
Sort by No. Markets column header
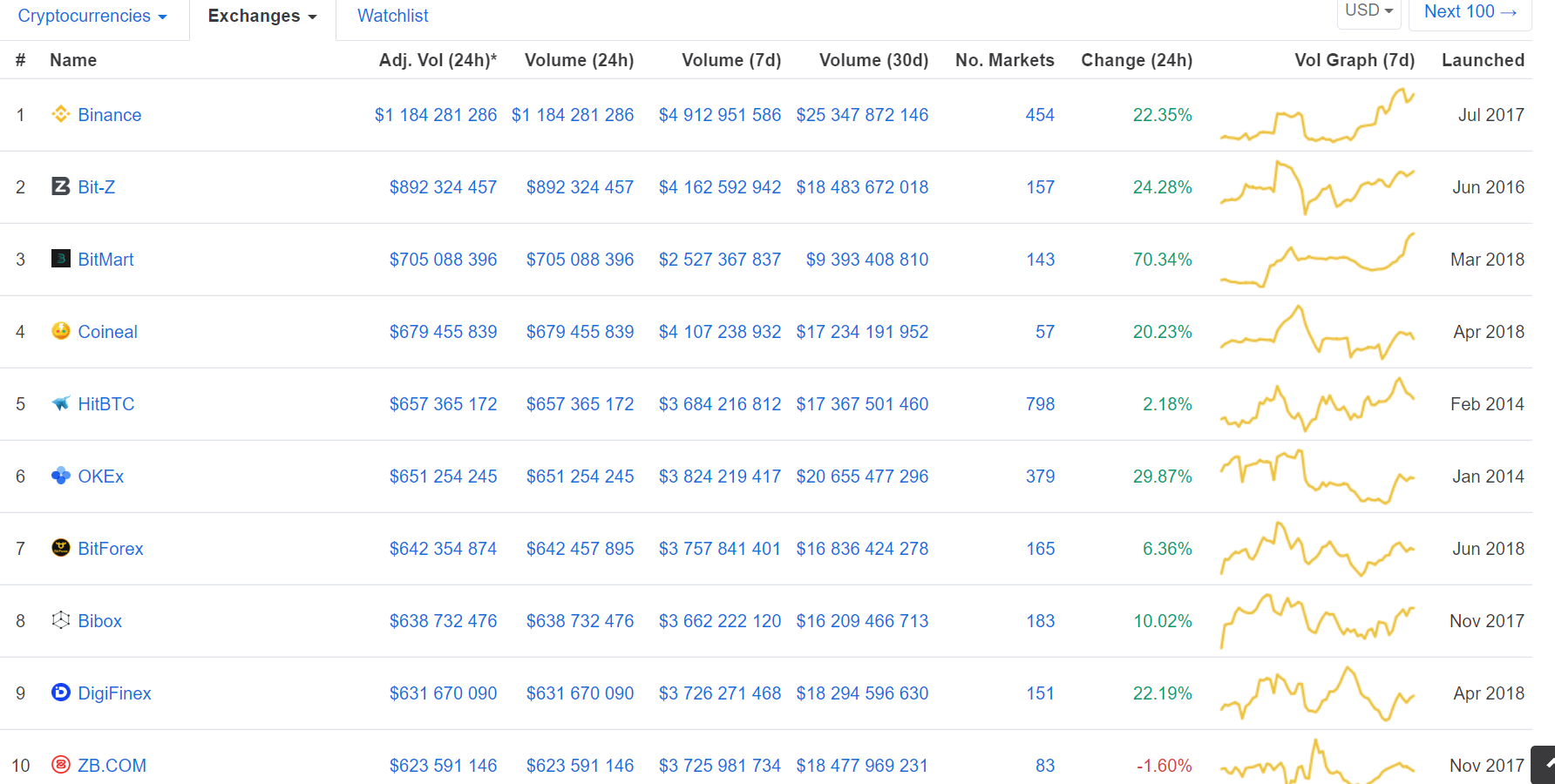[x=1005, y=60]
